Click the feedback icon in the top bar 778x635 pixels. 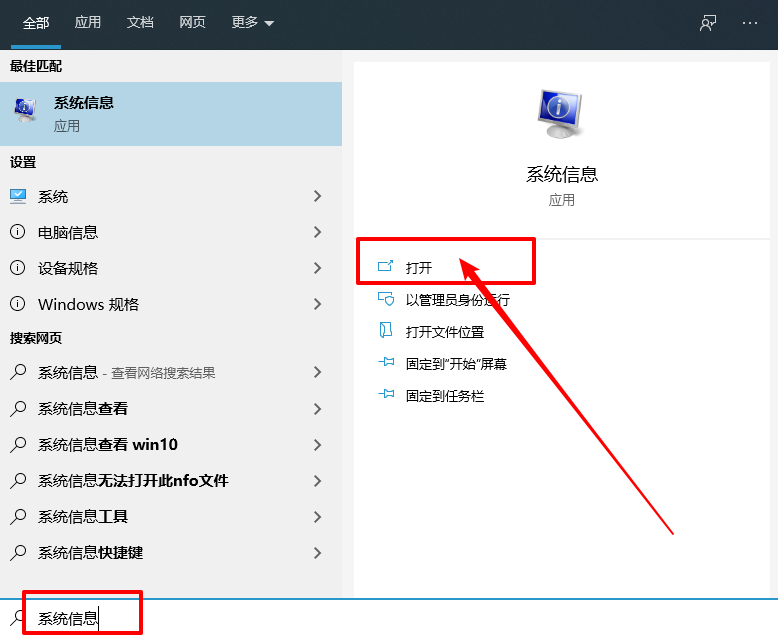[x=708, y=23]
